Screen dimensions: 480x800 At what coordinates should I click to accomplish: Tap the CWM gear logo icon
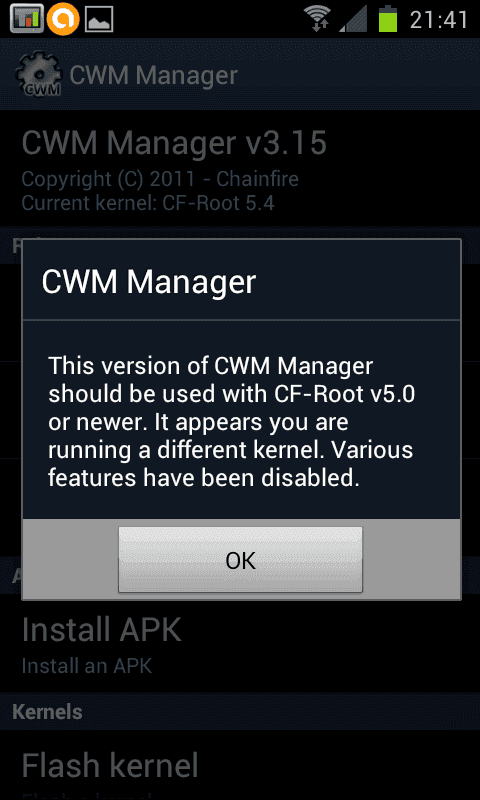tap(39, 76)
